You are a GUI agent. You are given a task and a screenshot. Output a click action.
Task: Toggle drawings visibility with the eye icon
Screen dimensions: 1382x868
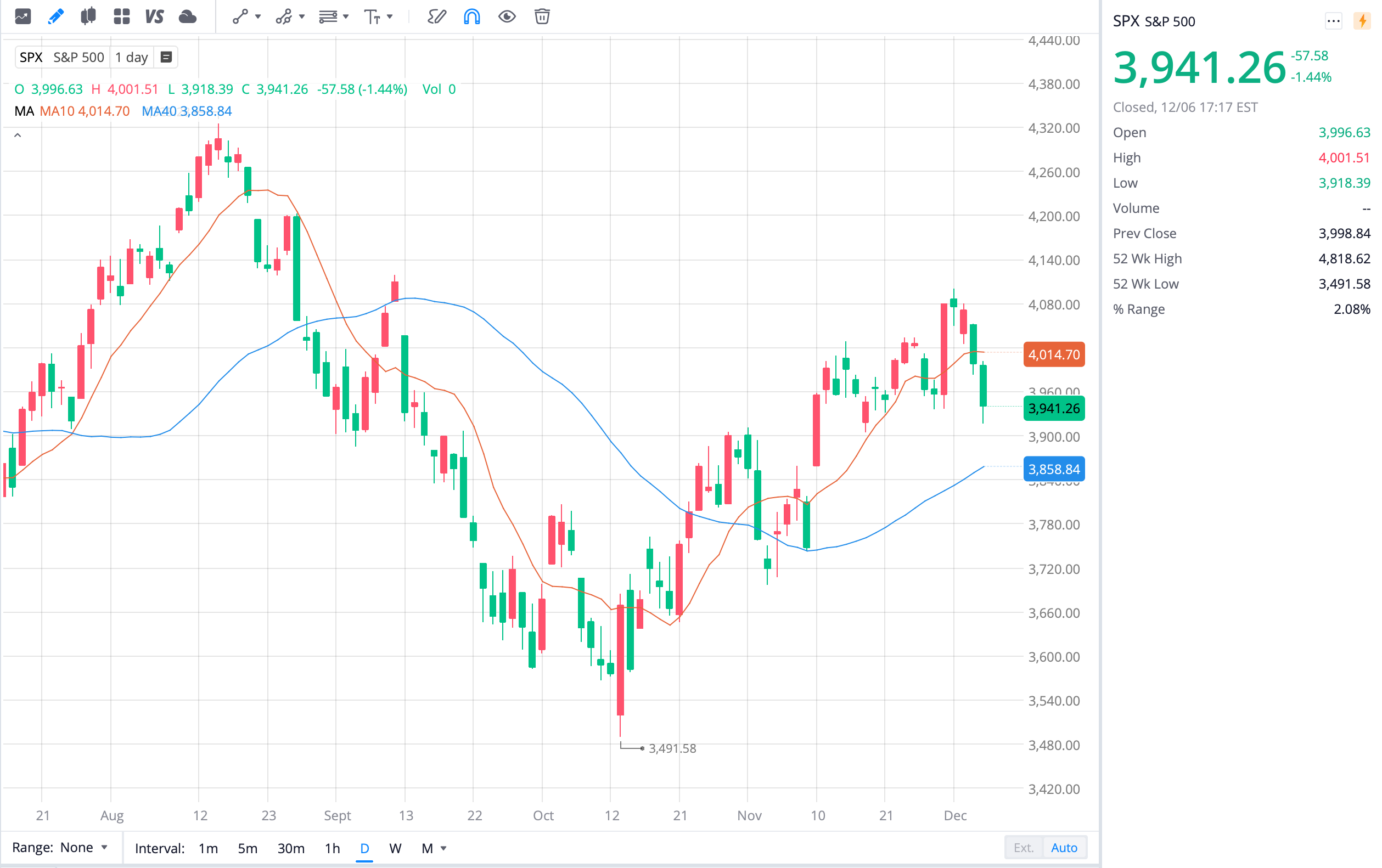507,16
